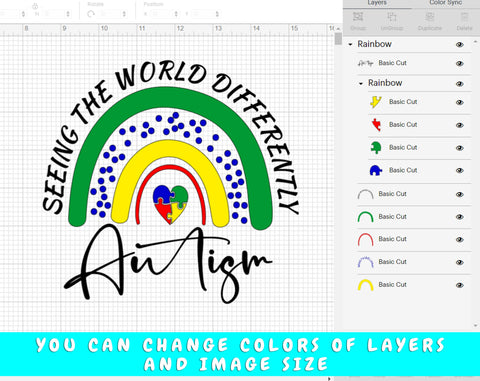The image size is (480, 381).
Task: Select the gray arc outline layer thumbnail
Action: (365, 194)
